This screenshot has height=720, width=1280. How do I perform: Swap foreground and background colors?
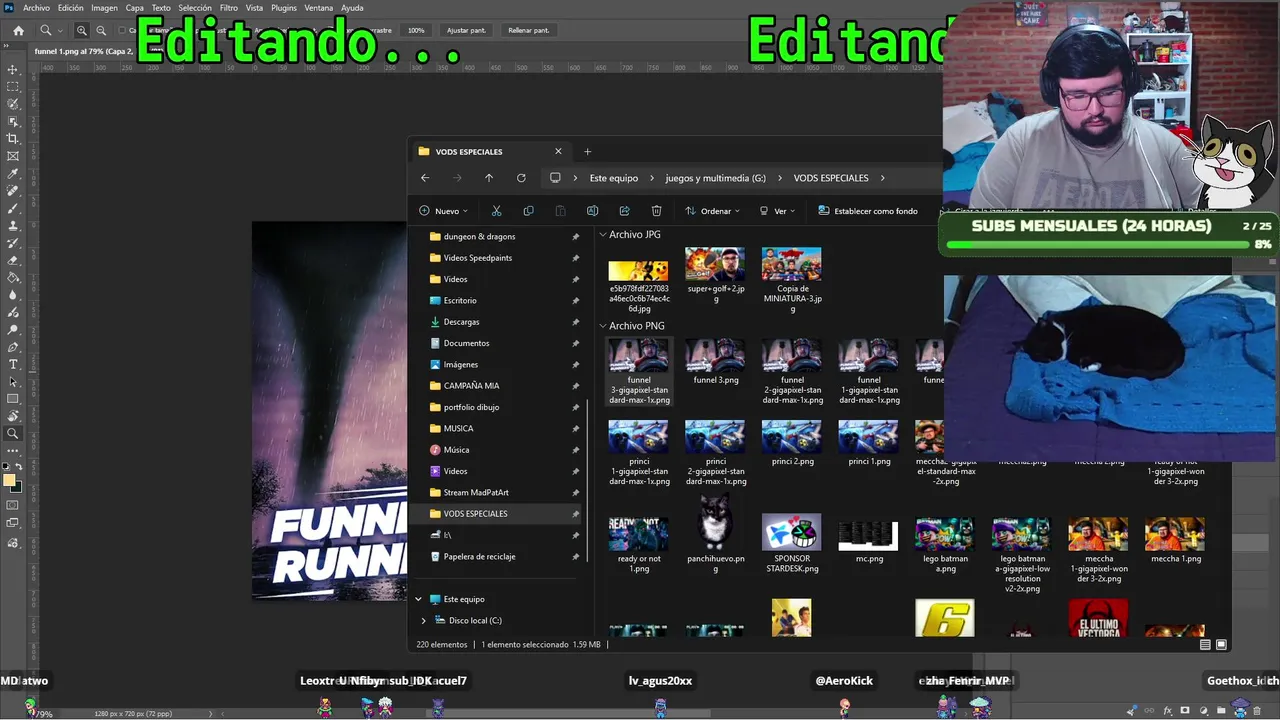coord(19,467)
